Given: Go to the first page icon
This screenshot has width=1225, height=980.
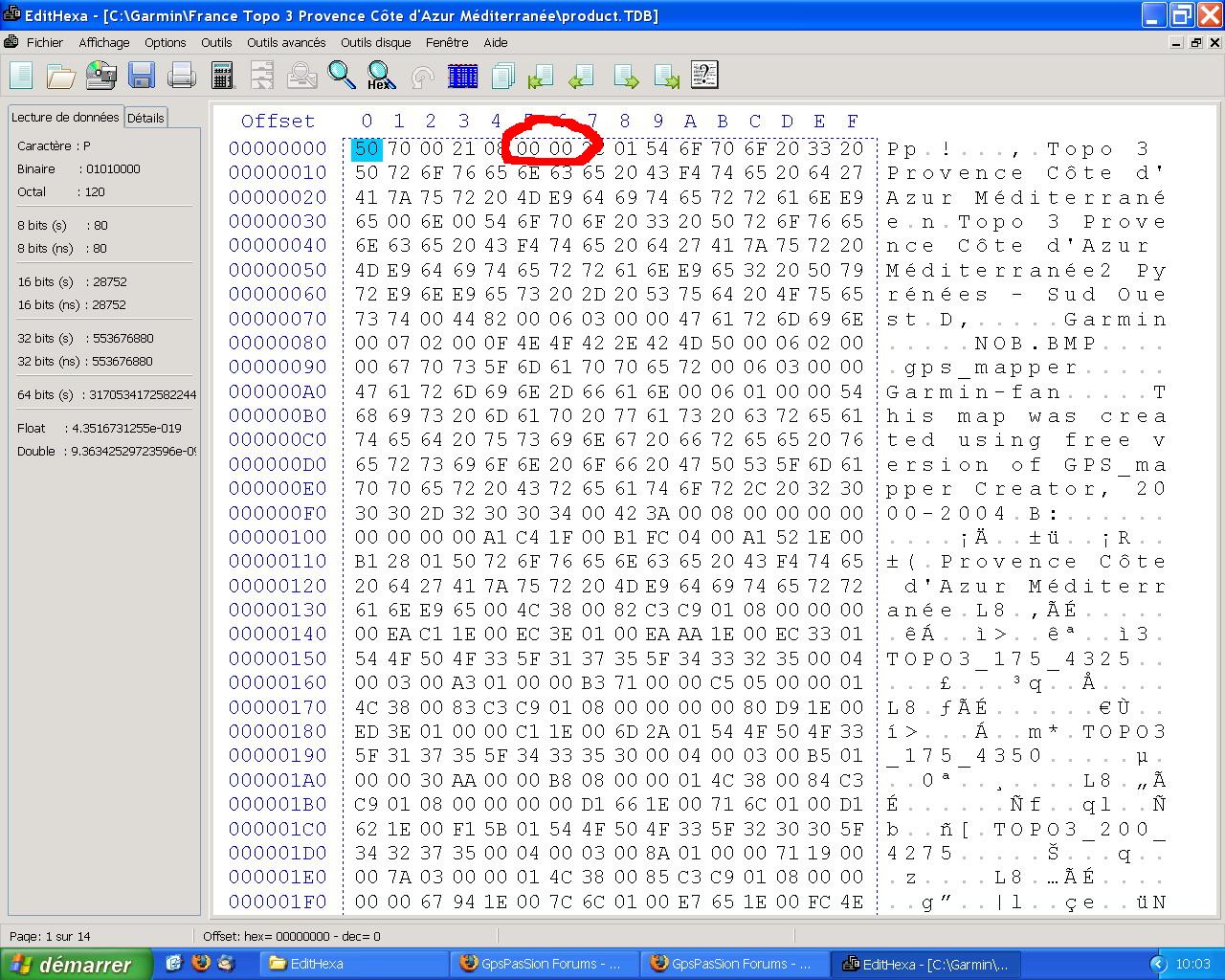Looking at the screenshot, I should tap(542, 77).
